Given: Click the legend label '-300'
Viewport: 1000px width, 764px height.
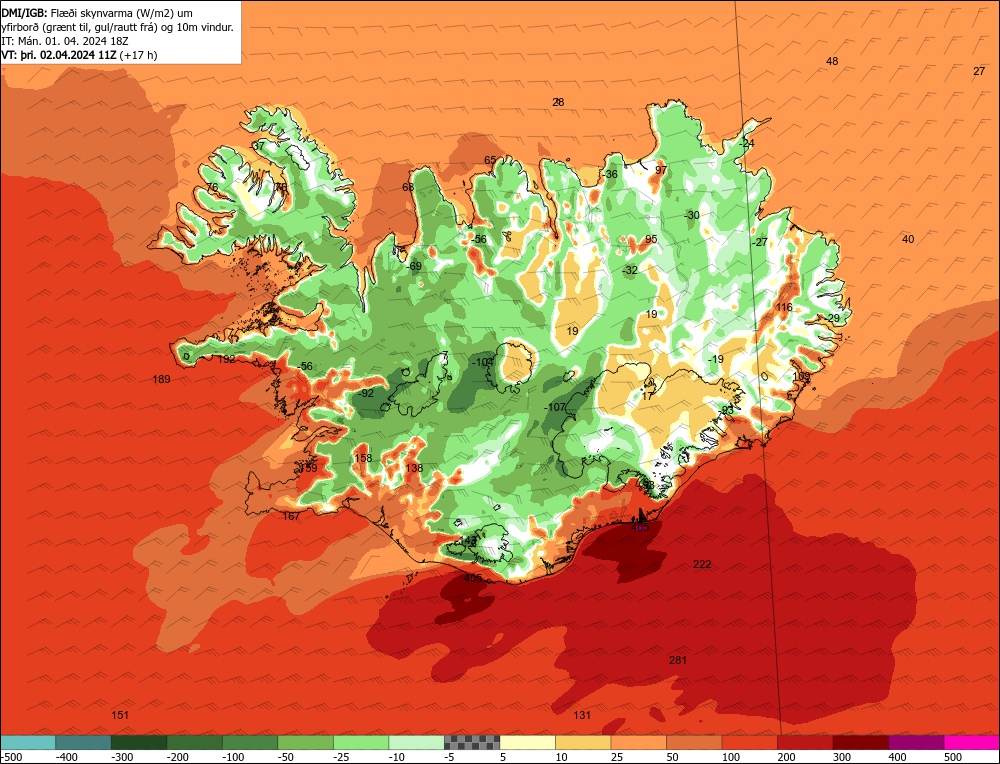Looking at the screenshot, I should [x=121, y=757].
